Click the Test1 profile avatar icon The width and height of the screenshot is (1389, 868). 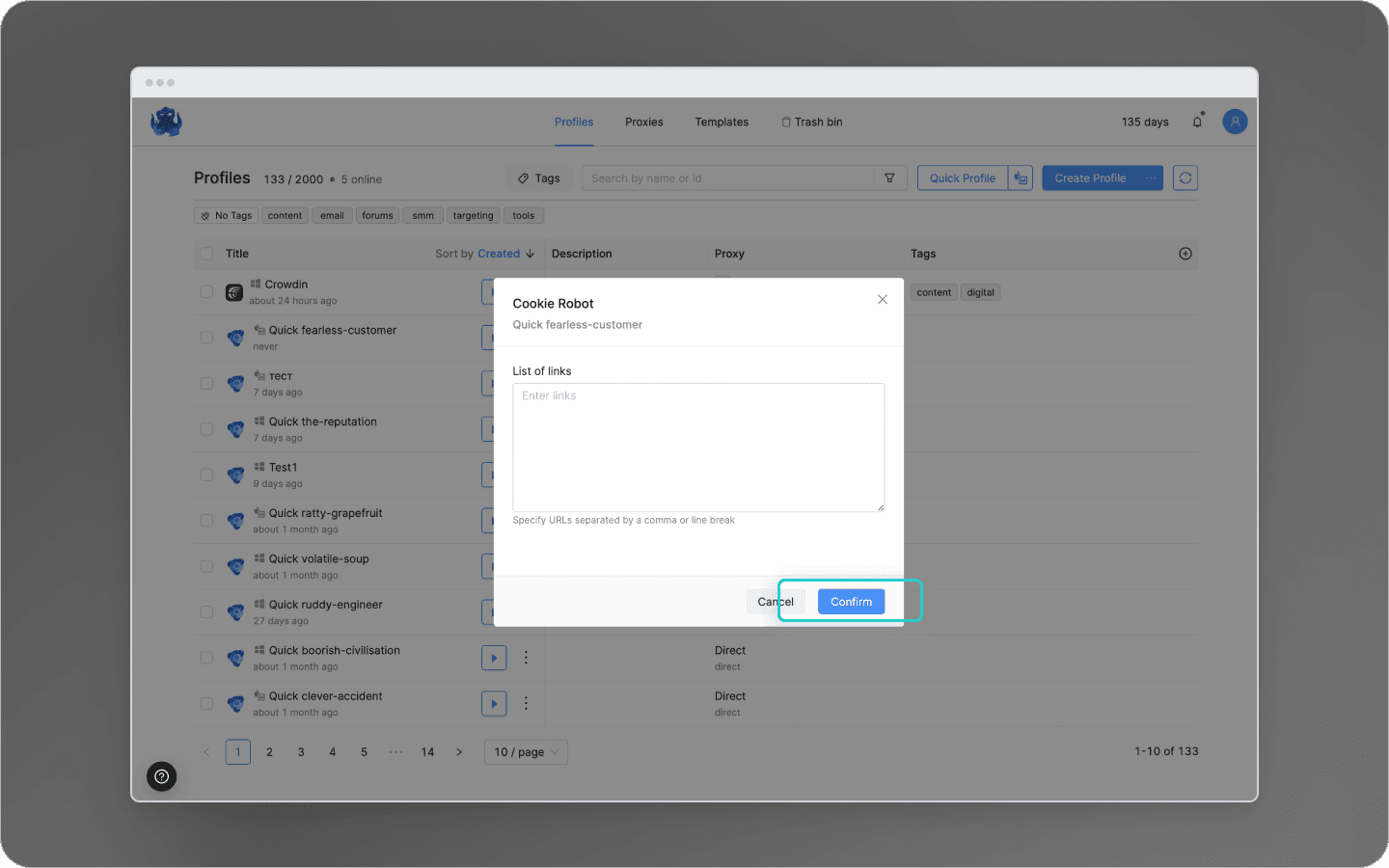pyautogui.click(x=235, y=475)
